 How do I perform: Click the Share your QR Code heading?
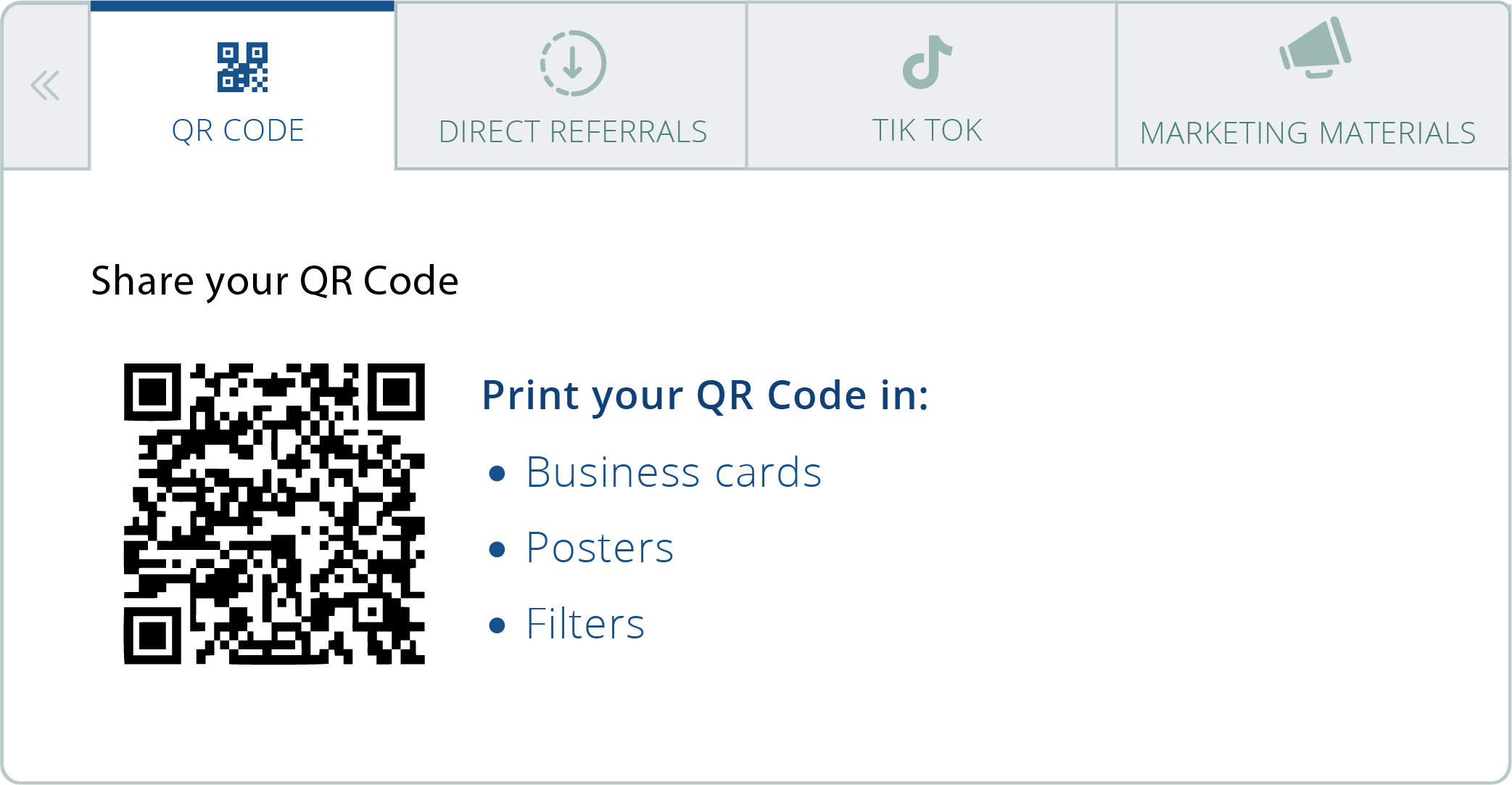tap(275, 281)
